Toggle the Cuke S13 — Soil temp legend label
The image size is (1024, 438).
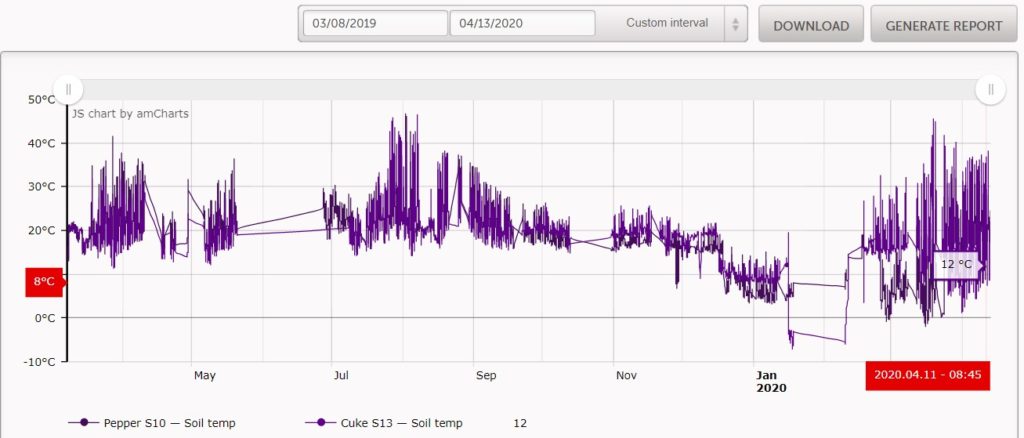coord(402,423)
